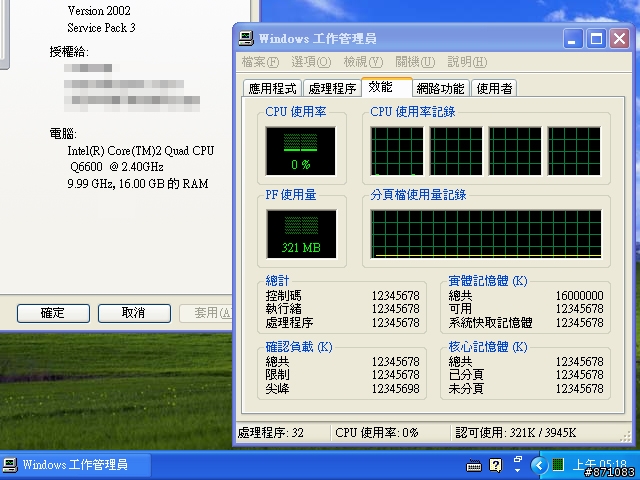Switch to the 應用程式 tab
The height and width of the screenshot is (480, 640).
click(x=272, y=88)
